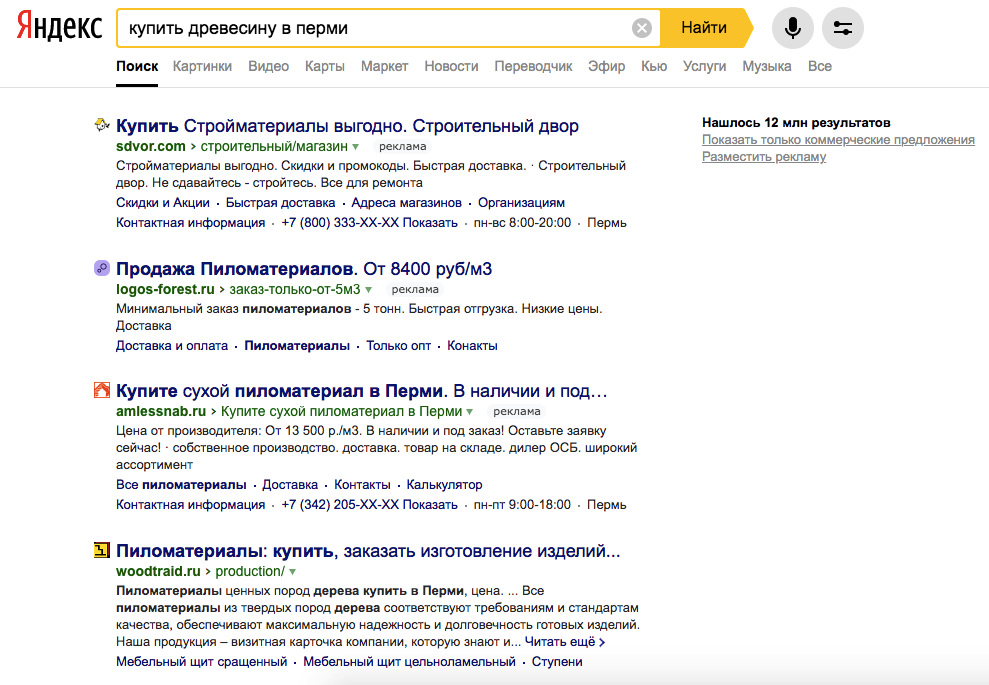This screenshot has height=685, width=989.
Task: Open Все пиломатериалы sitelink
Action: coord(181,484)
